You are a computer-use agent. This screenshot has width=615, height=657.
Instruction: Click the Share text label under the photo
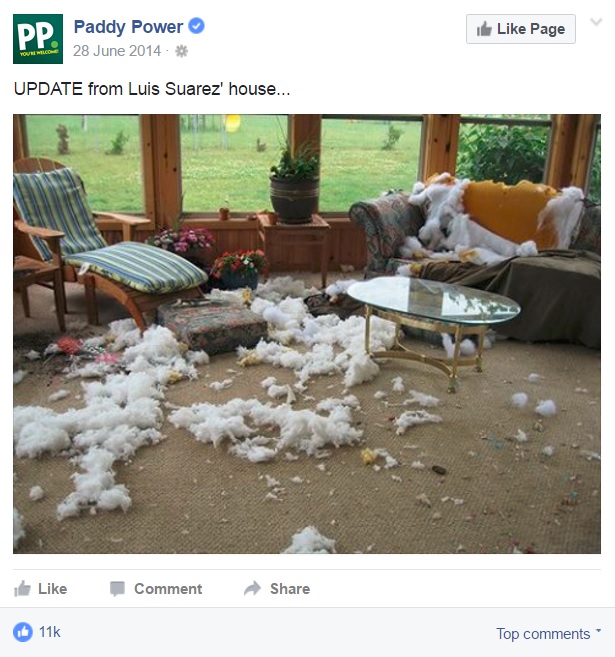290,589
